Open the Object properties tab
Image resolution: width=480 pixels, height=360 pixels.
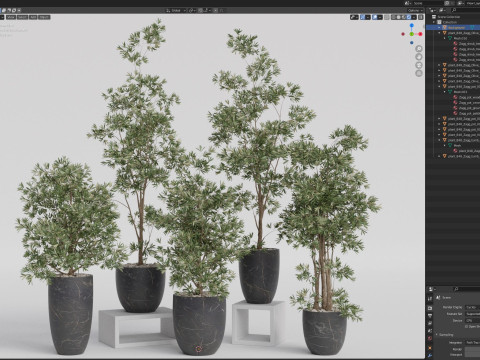(430, 348)
